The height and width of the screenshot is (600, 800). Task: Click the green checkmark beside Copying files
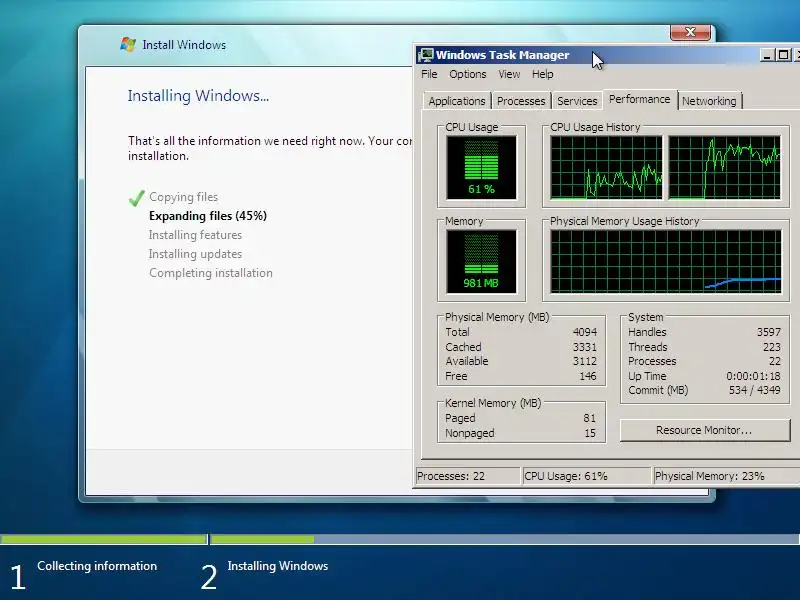[137, 197]
